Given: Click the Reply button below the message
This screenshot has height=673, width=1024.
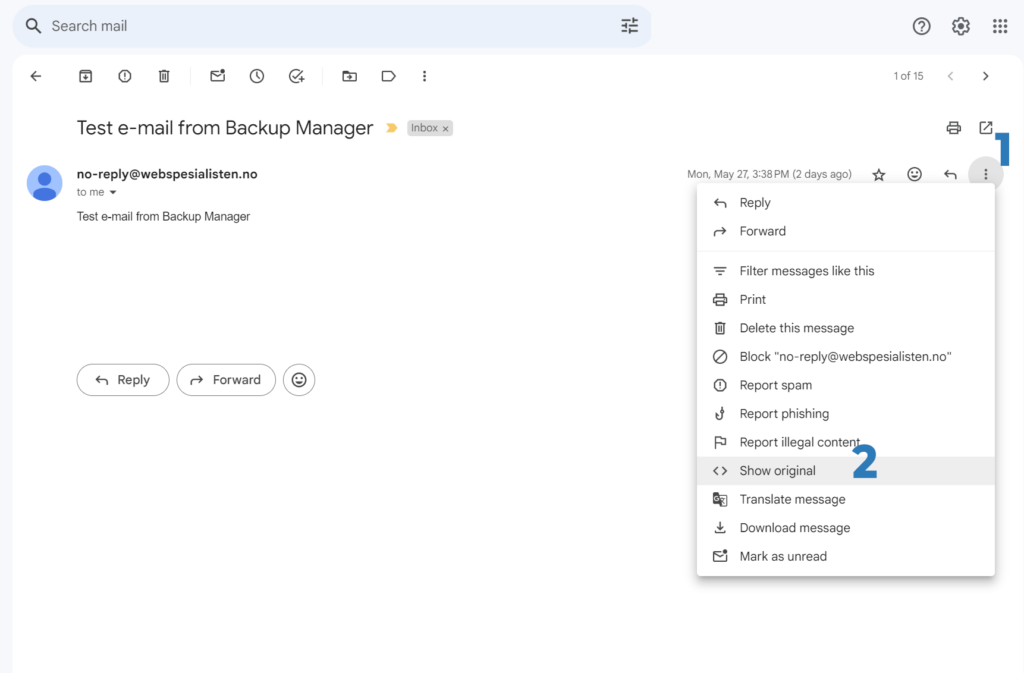Looking at the screenshot, I should [x=123, y=380].
